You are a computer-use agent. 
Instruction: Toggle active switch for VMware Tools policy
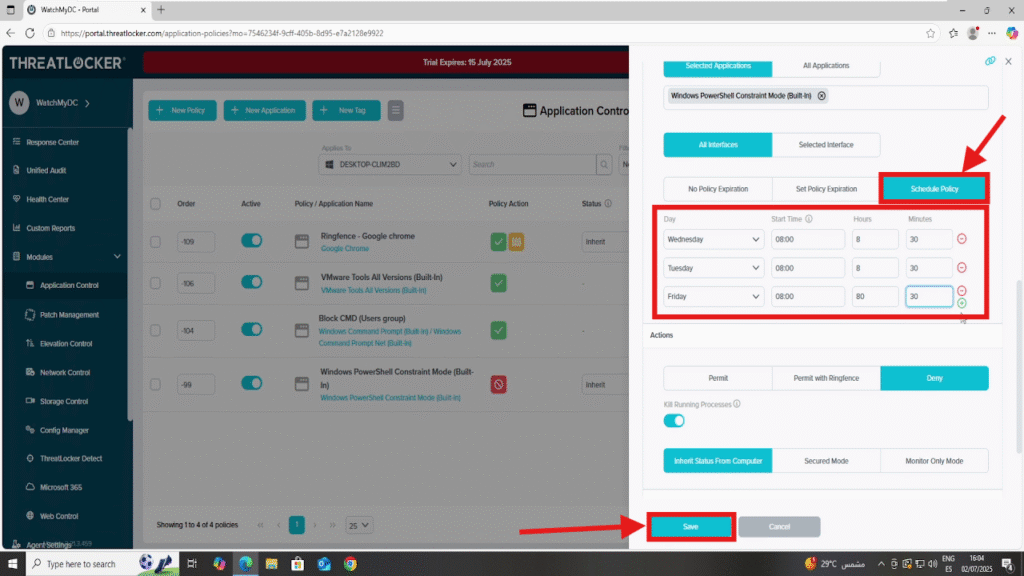251,282
